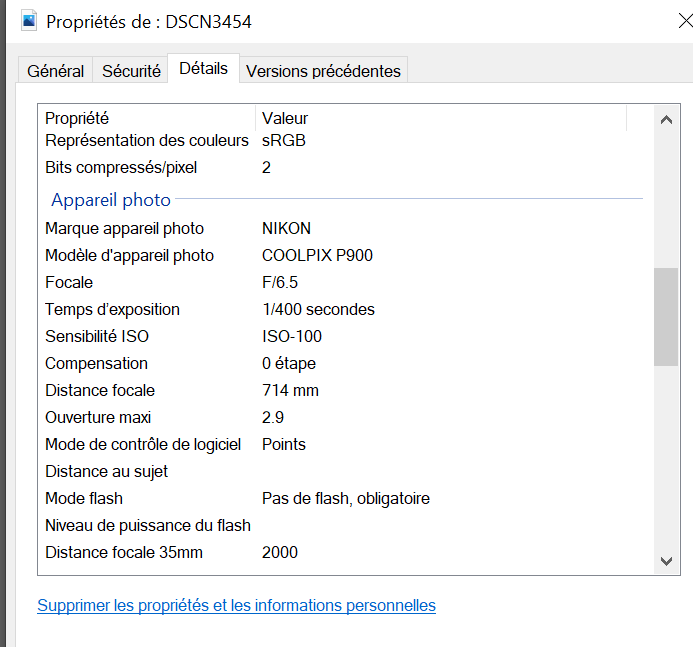Select the Appareil photo section heading
This screenshot has width=693, height=647.
pyautogui.click(x=111, y=200)
